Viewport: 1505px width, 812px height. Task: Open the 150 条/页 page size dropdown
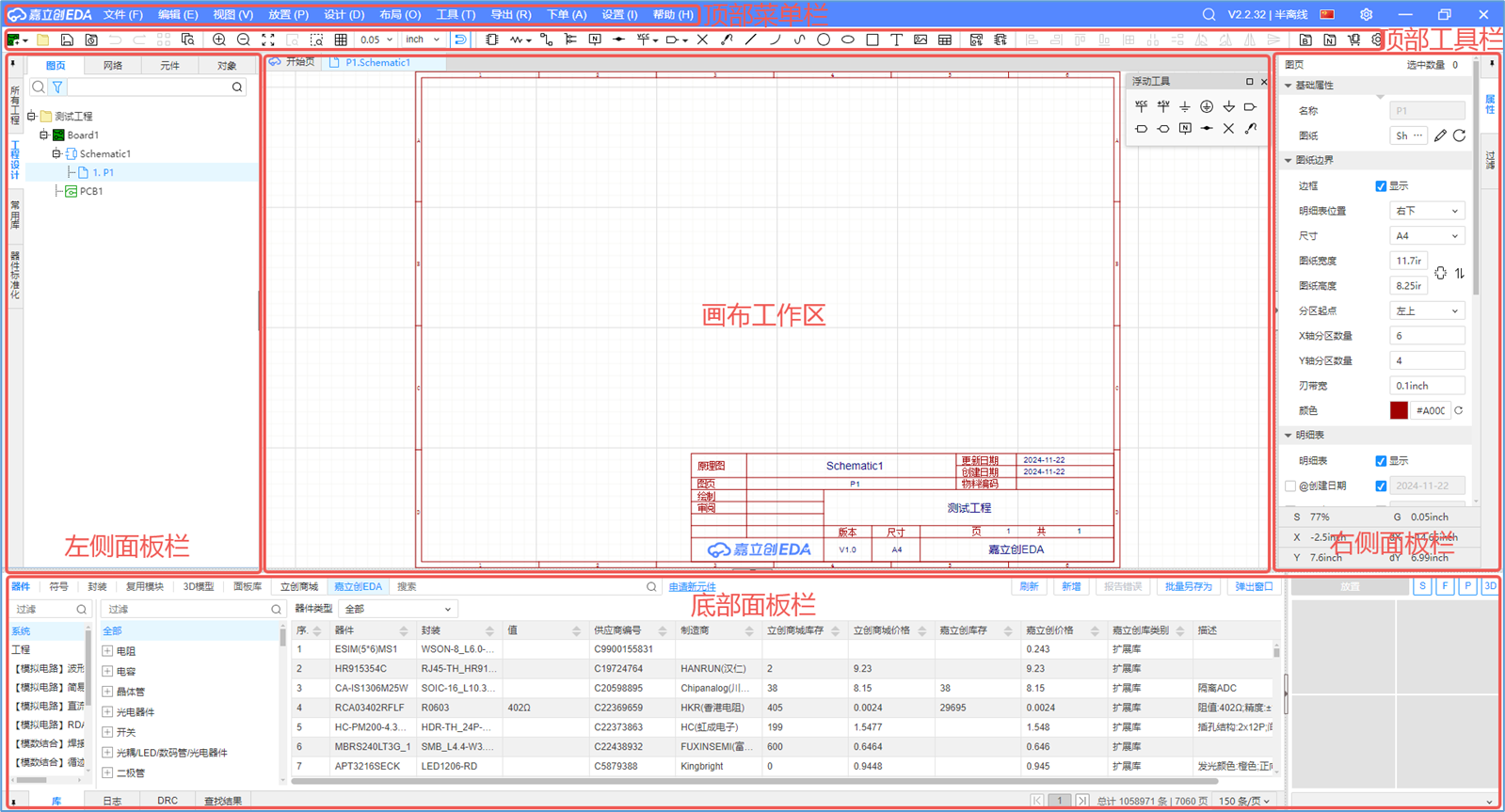pyautogui.click(x=1244, y=801)
